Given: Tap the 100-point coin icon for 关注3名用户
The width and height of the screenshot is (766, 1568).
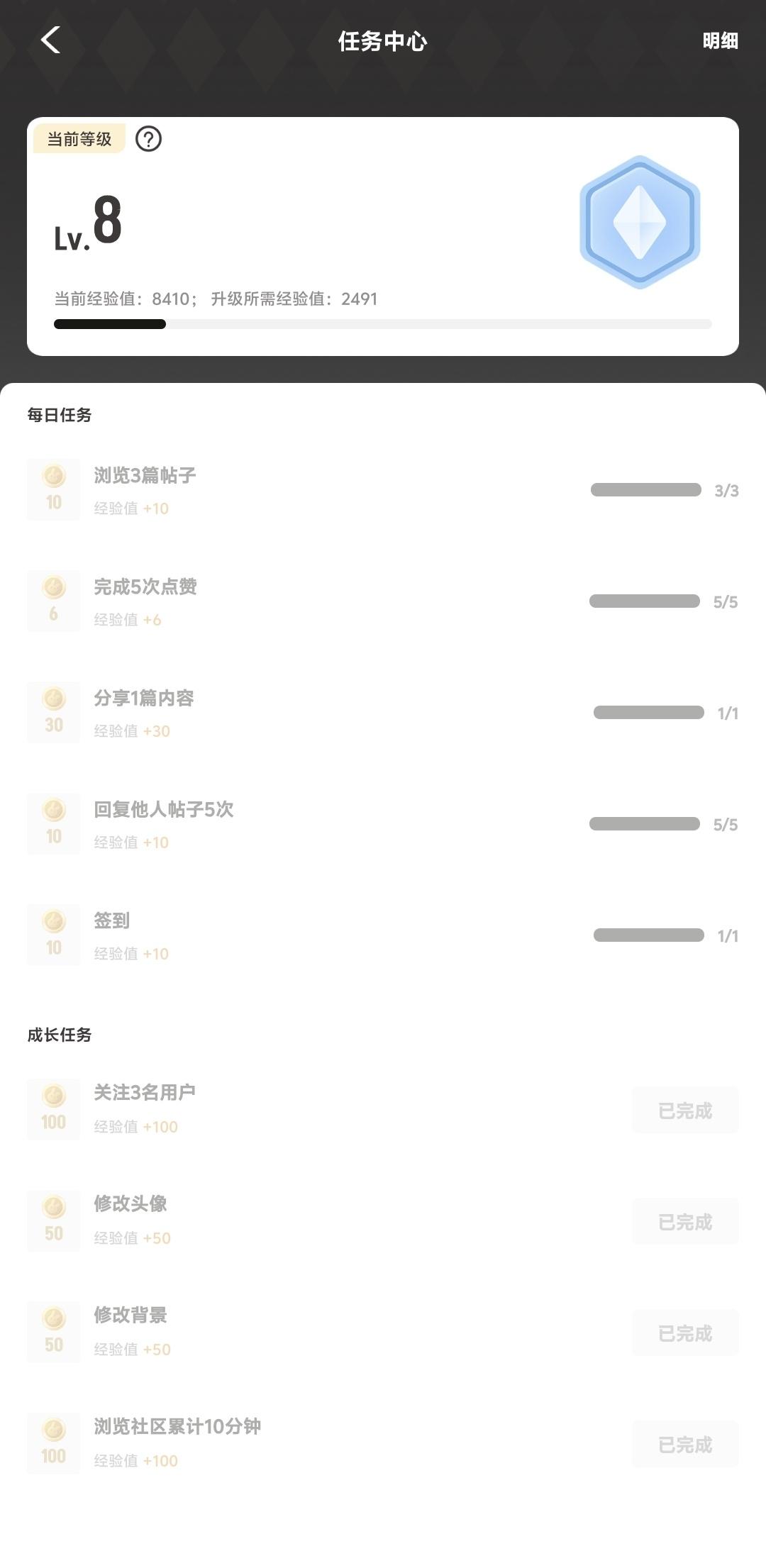Looking at the screenshot, I should tap(54, 1109).
